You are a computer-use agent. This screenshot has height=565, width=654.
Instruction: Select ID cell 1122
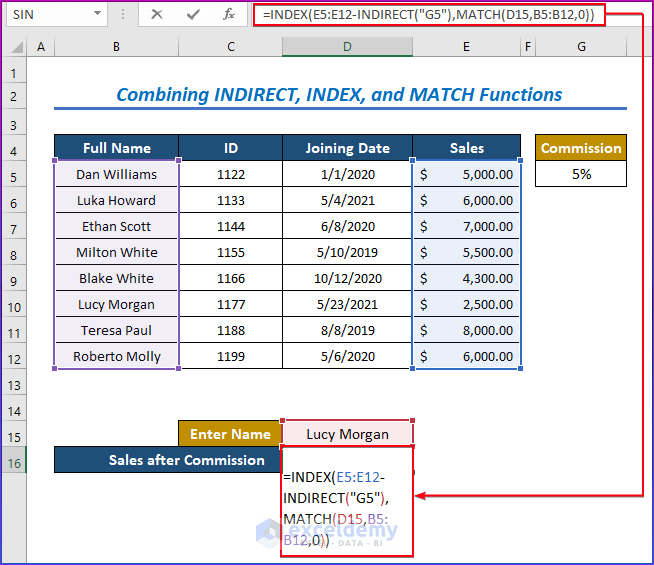tap(231, 174)
